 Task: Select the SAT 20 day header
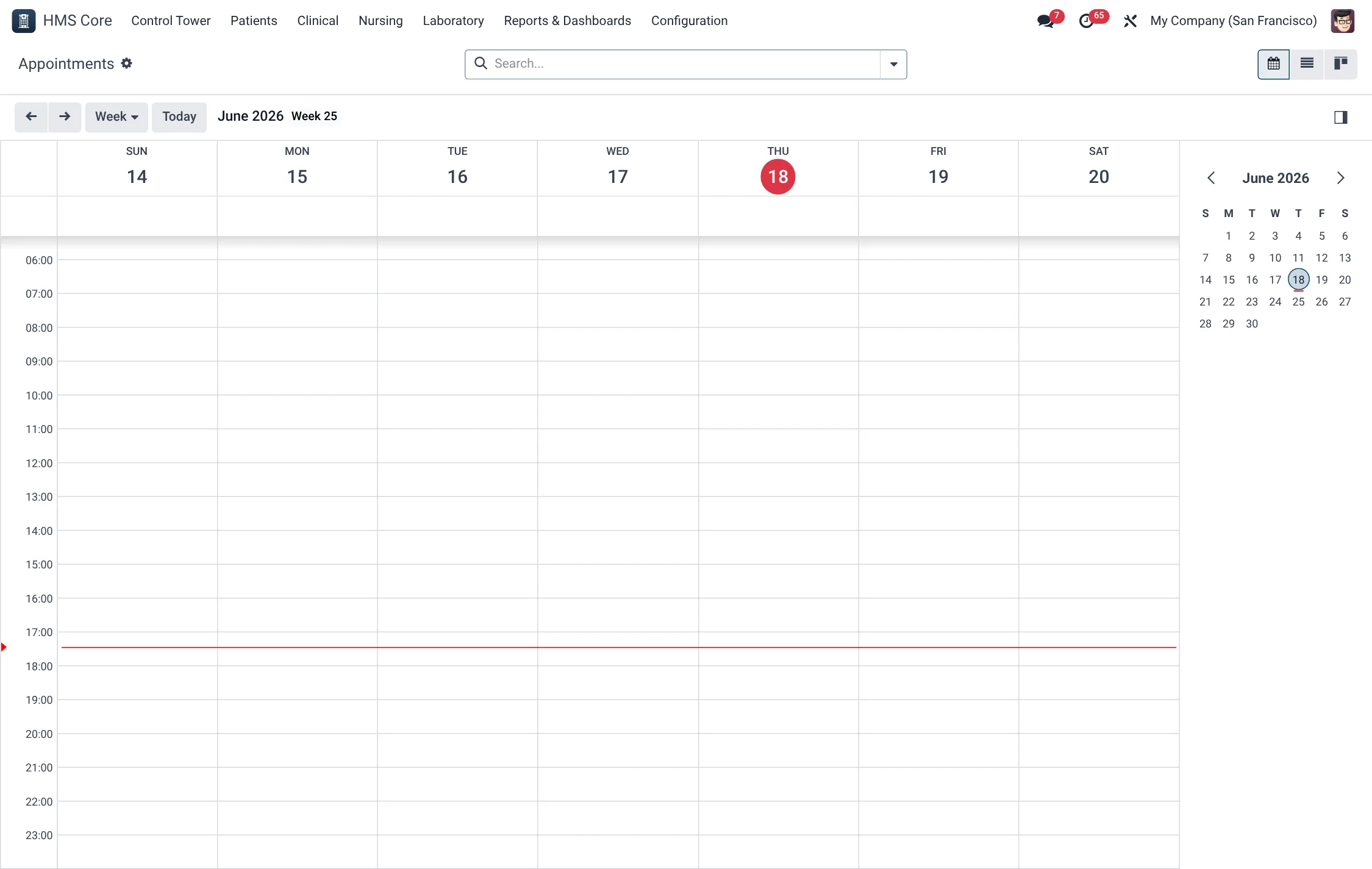1099,168
